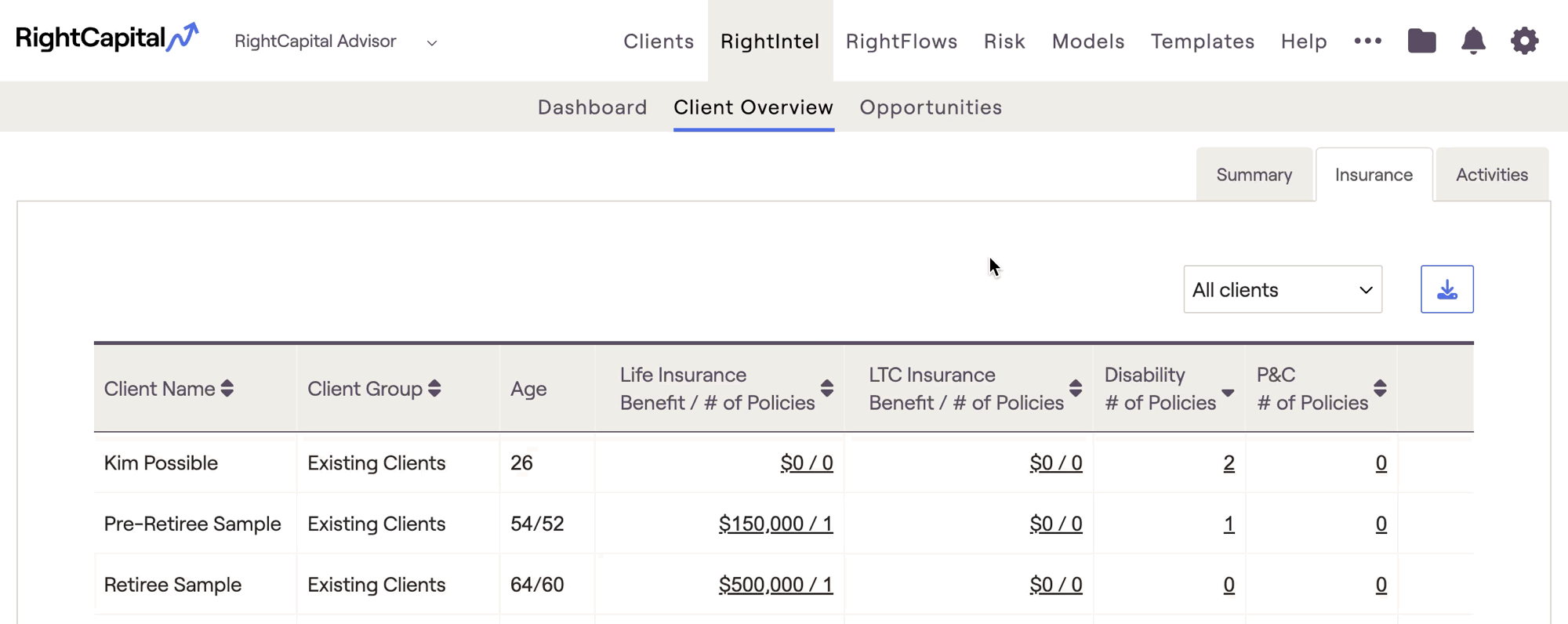1568x624 pixels.
Task: Click Existing Clients in Retiree Sample row
Action: tap(376, 585)
